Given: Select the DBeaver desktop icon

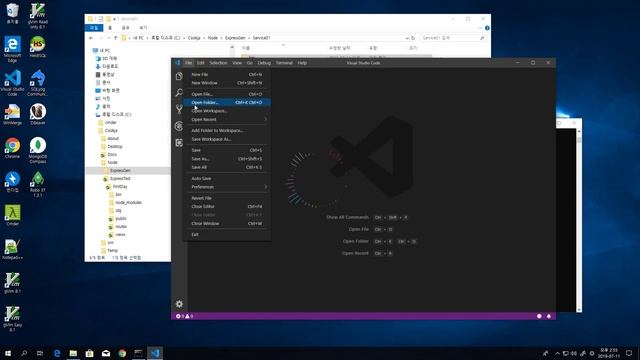Looking at the screenshot, I should click(38, 114).
